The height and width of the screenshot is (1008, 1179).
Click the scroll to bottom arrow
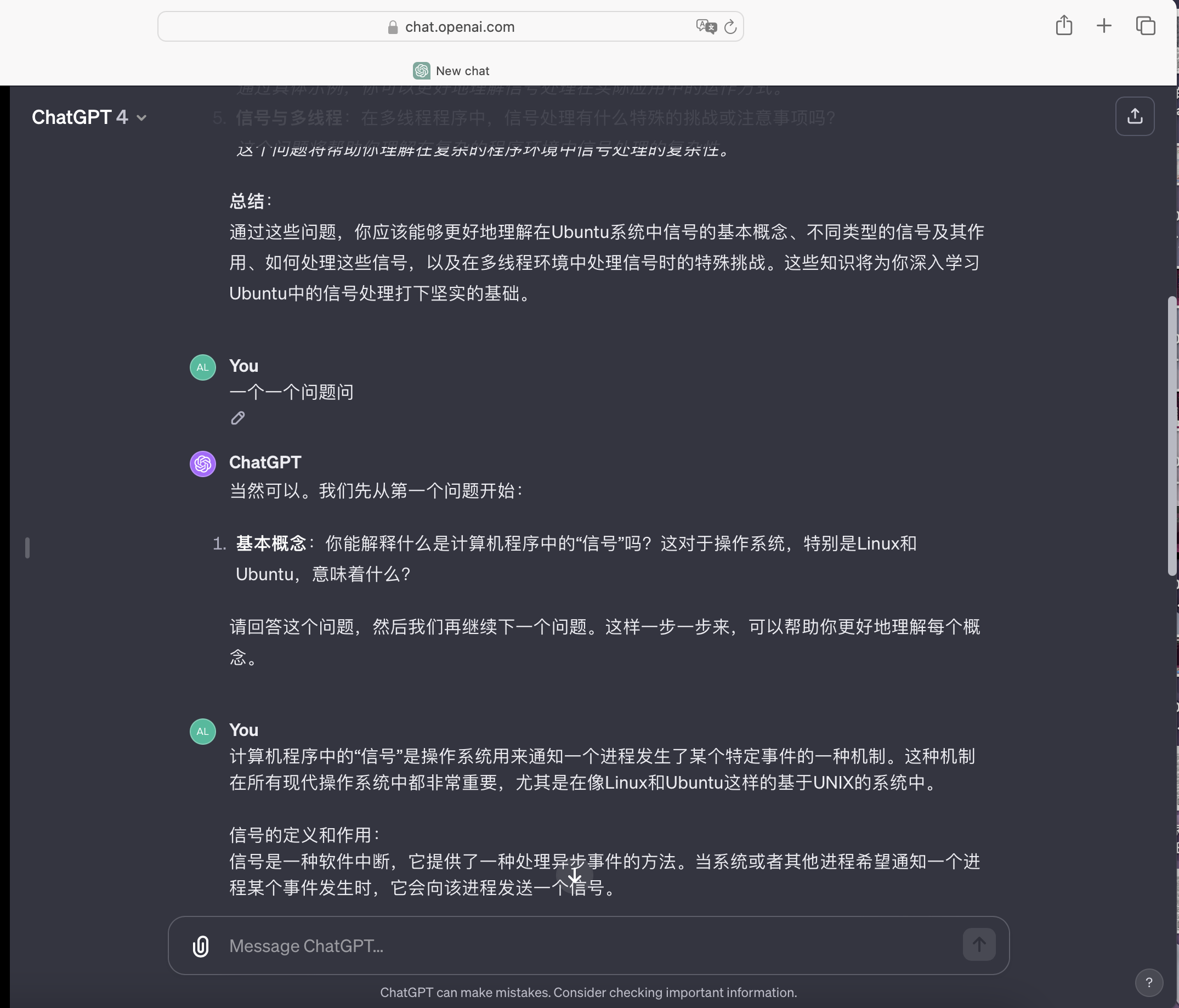574,876
